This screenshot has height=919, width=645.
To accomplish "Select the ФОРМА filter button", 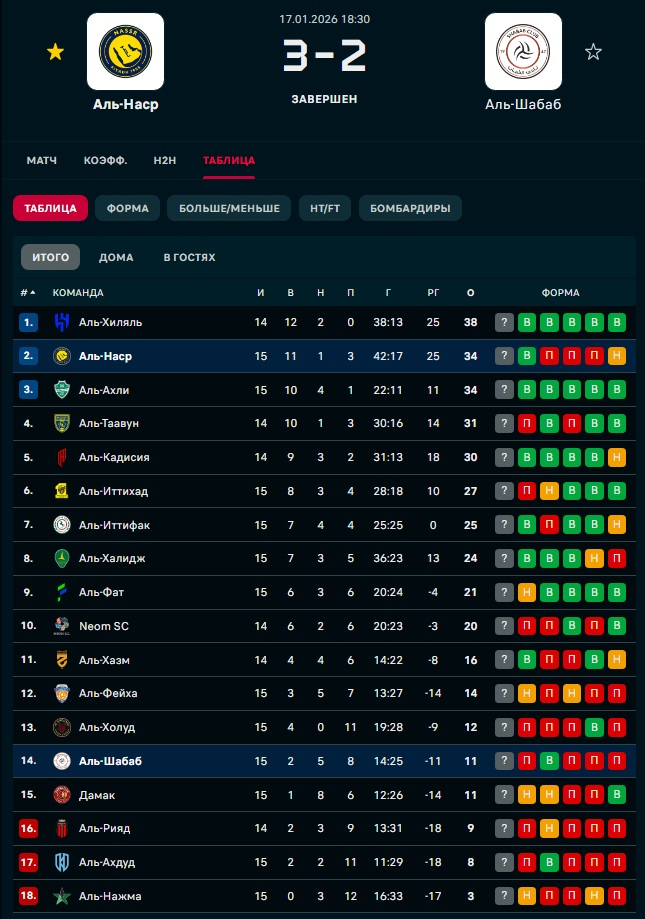I will coord(127,208).
